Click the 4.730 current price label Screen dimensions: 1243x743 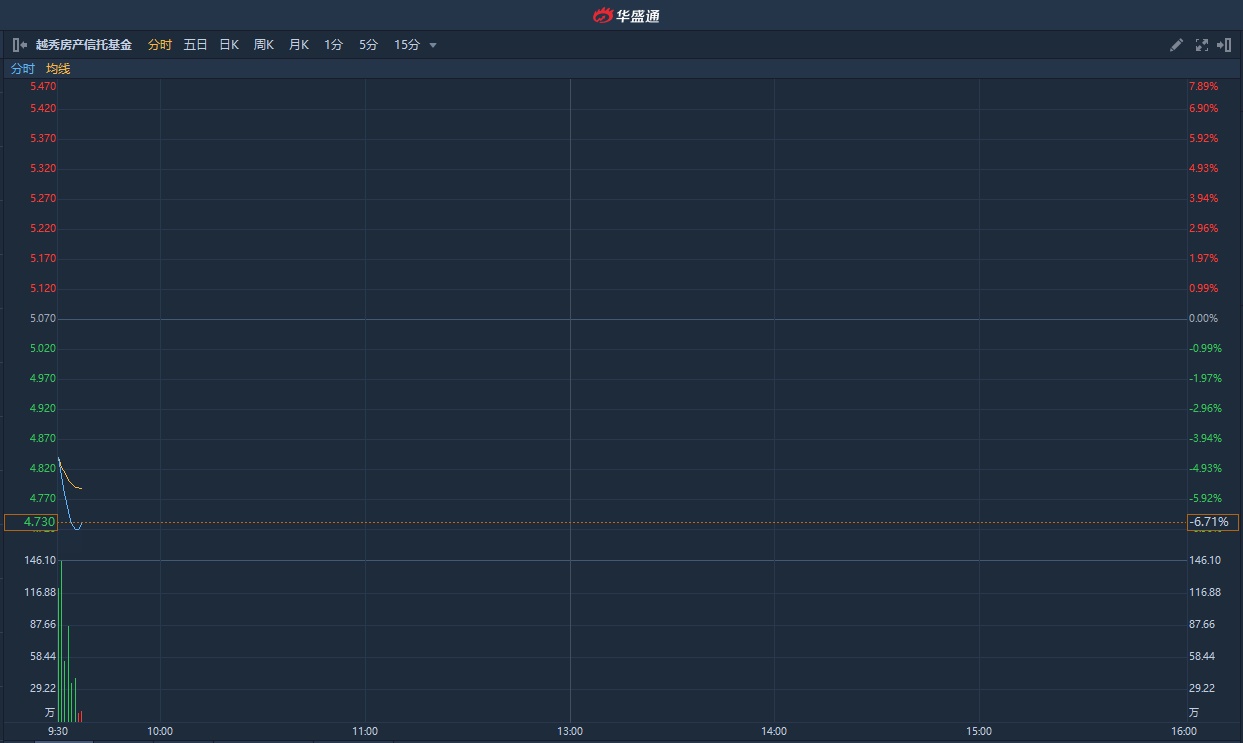[31, 522]
